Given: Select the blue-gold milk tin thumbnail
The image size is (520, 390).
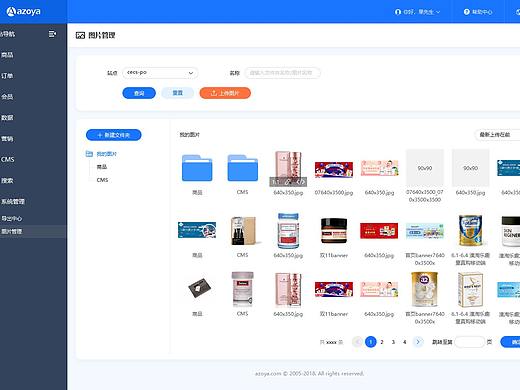Looking at the screenshot, I should 470,231.
